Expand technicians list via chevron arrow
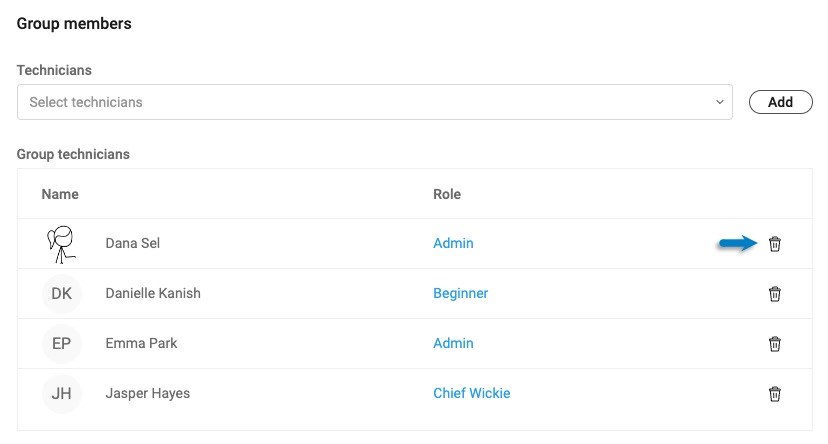 719,102
